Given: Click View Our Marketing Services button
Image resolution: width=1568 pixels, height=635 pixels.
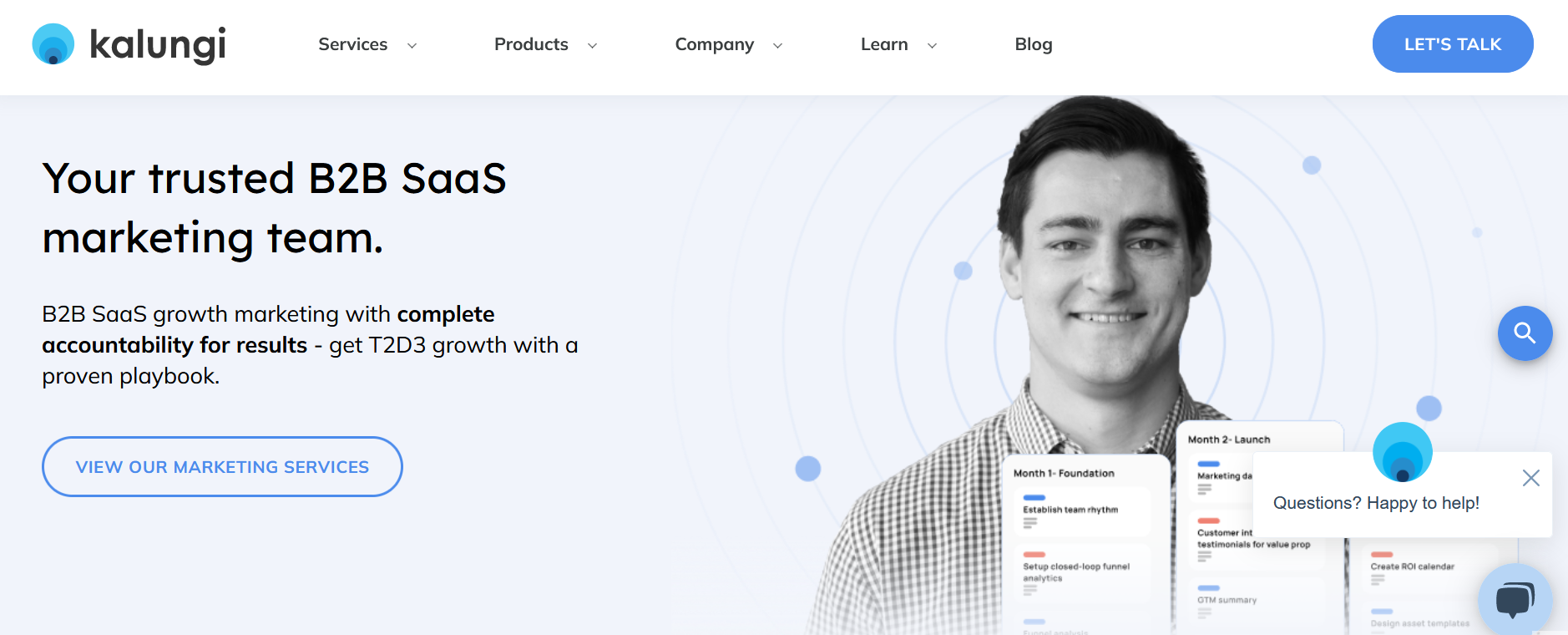Looking at the screenshot, I should (222, 467).
